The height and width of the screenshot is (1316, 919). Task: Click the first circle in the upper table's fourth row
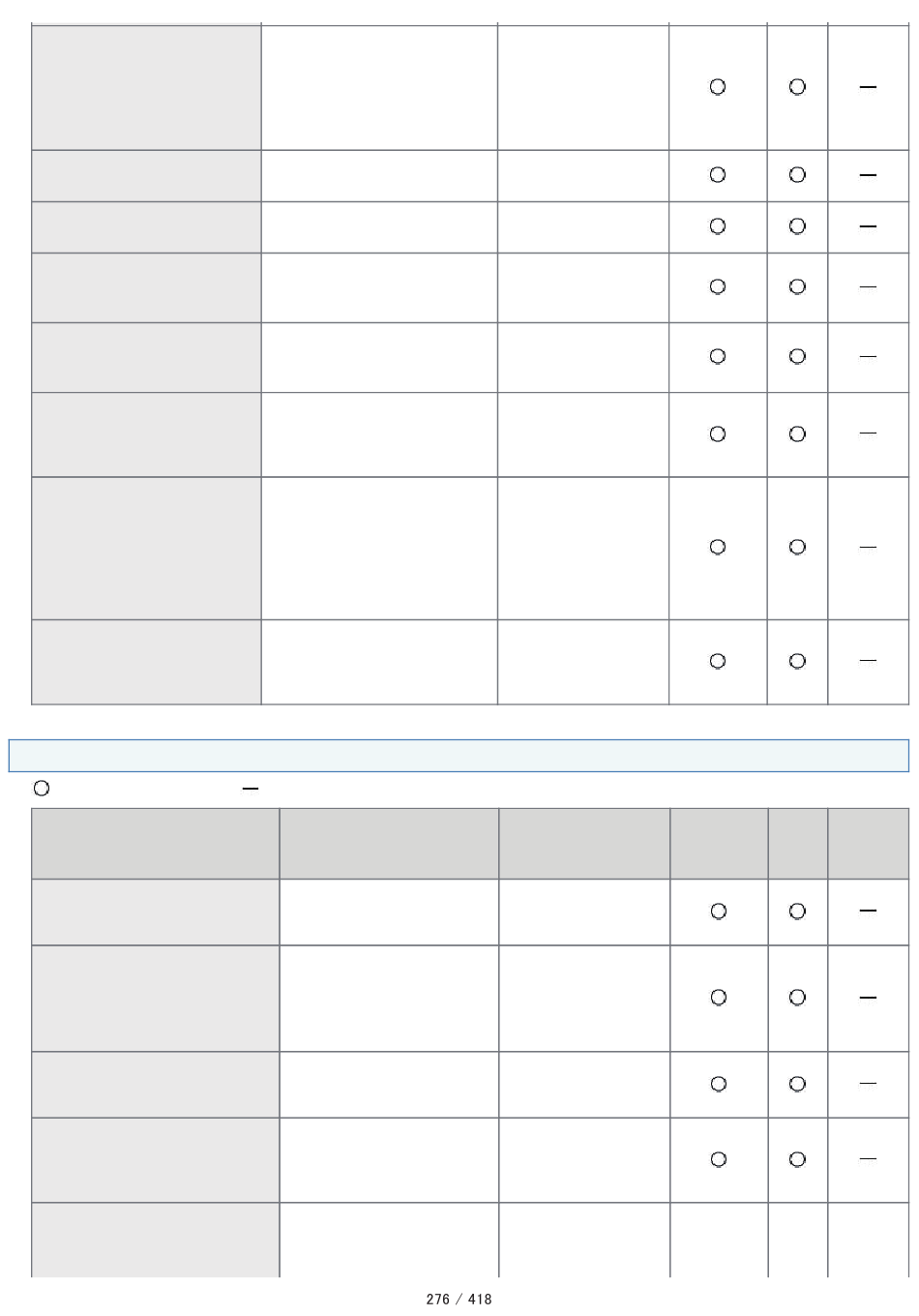(718, 286)
